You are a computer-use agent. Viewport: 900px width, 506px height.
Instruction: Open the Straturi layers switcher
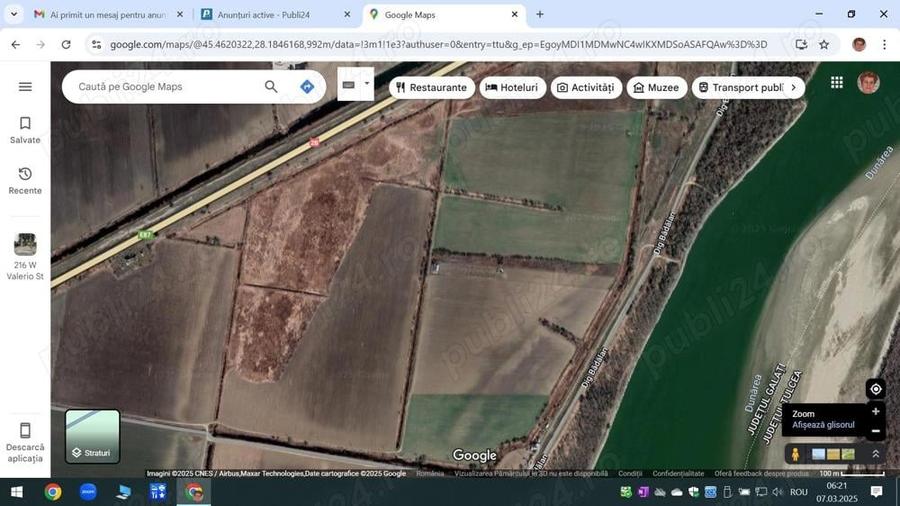coord(92,436)
